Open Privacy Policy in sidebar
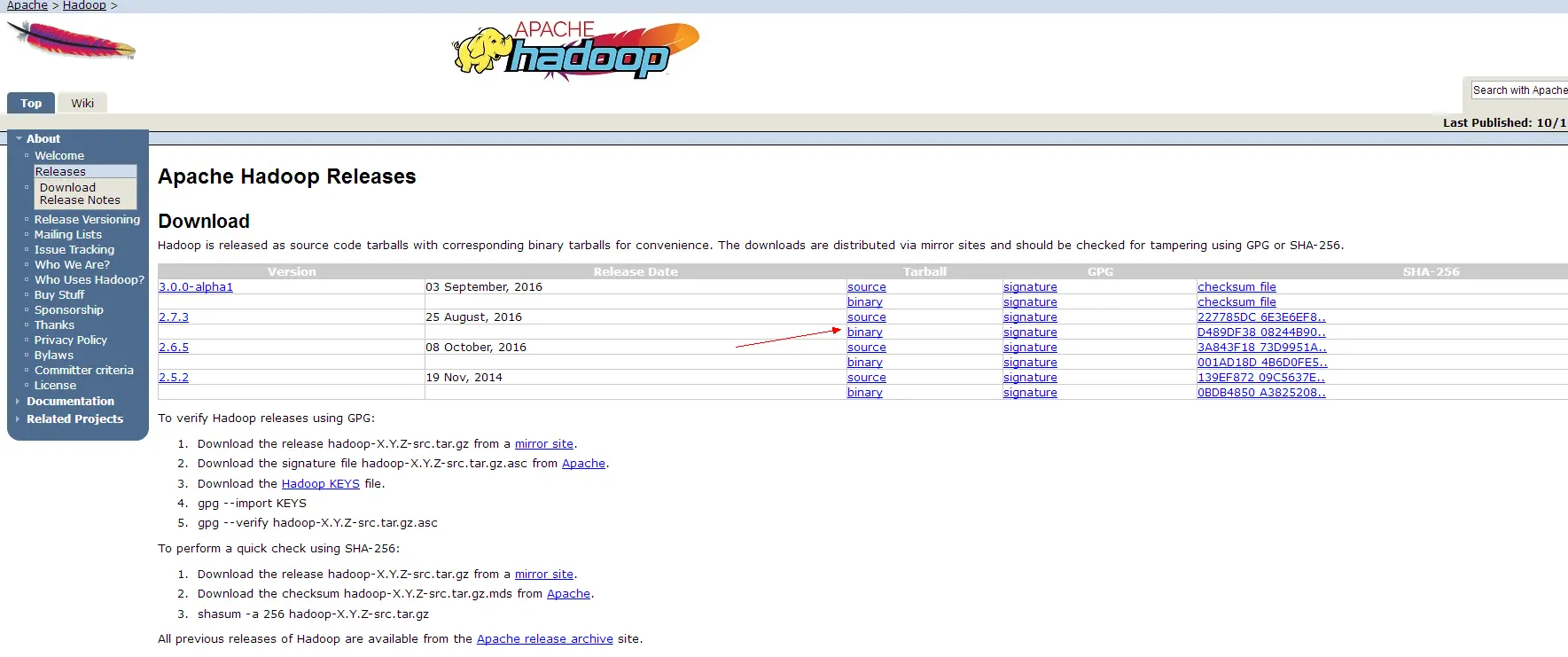 (x=71, y=340)
